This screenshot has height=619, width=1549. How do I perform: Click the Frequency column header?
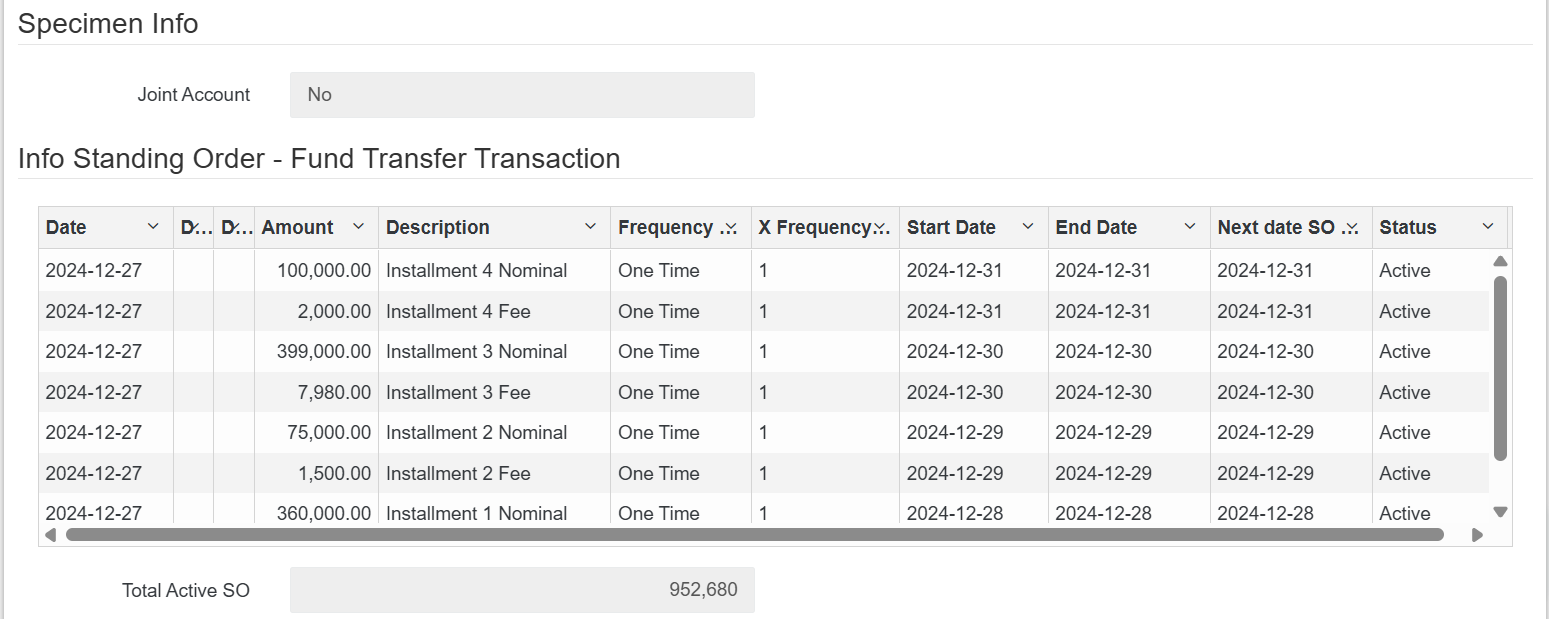[665, 227]
